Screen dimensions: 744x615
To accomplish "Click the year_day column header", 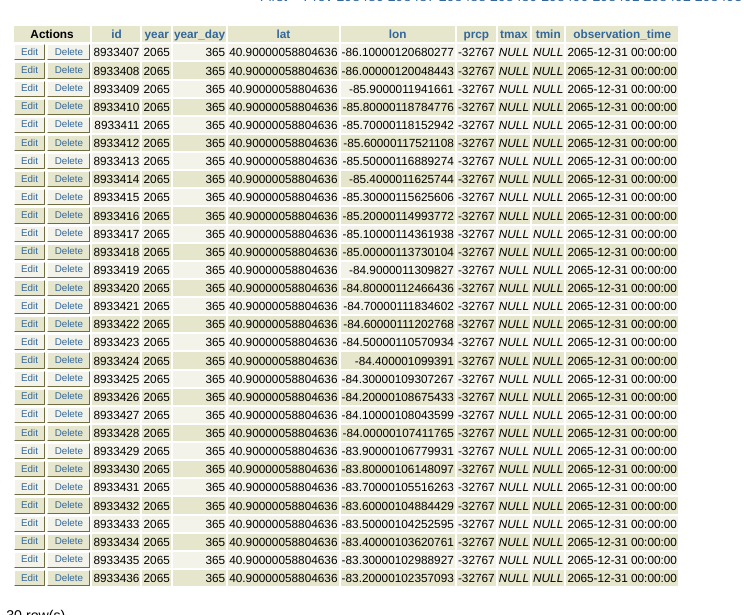I will point(199,34).
